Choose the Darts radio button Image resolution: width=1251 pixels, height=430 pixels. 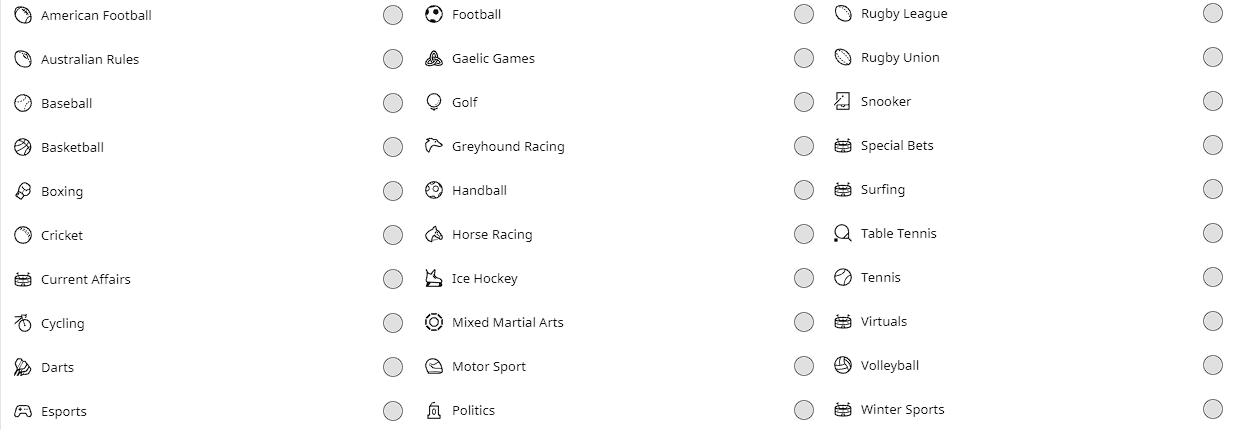[x=393, y=367]
